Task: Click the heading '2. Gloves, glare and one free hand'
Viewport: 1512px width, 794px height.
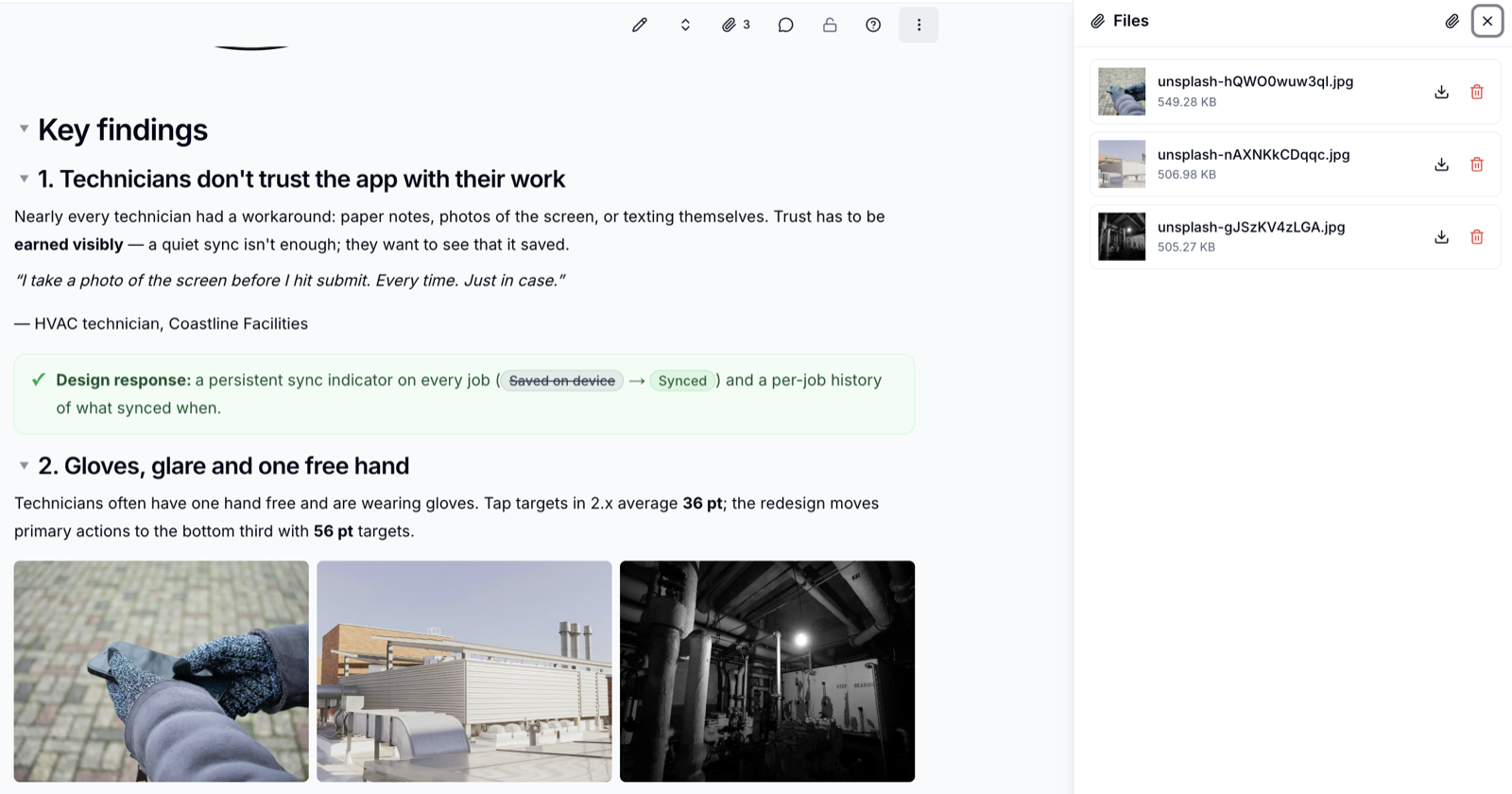Action: [x=224, y=466]
